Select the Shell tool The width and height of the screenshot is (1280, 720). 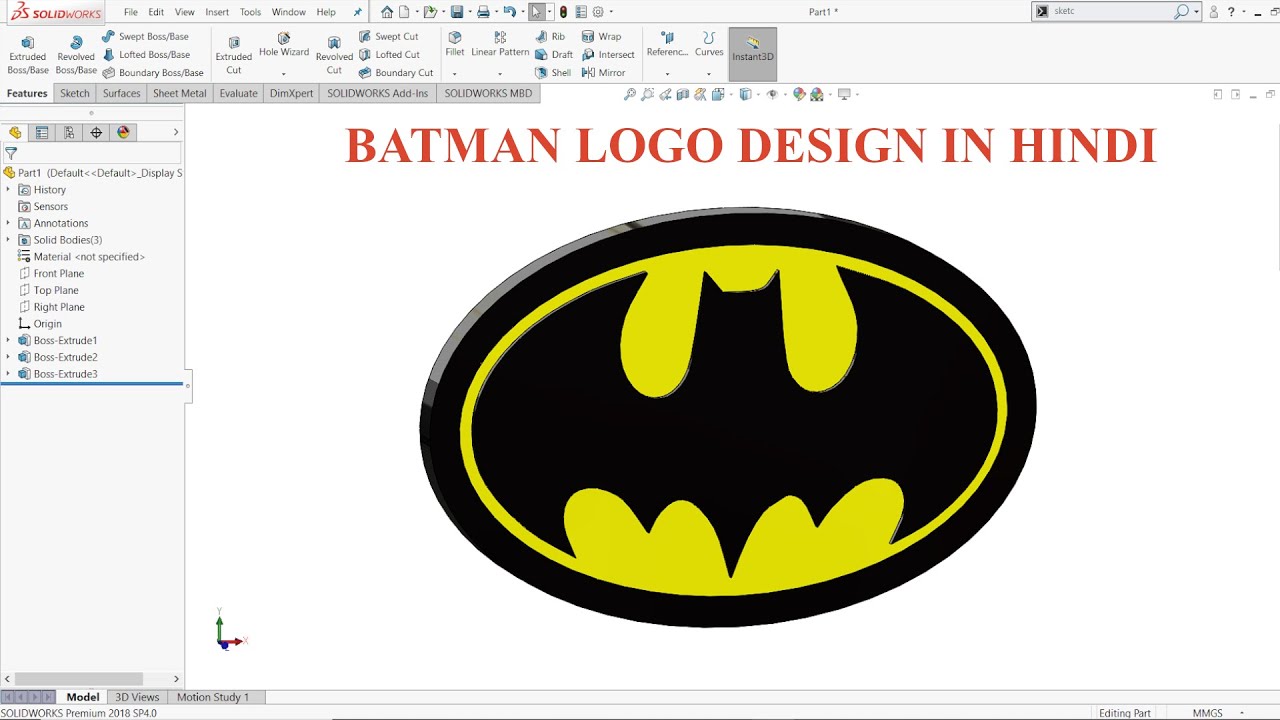coord(553,73)
